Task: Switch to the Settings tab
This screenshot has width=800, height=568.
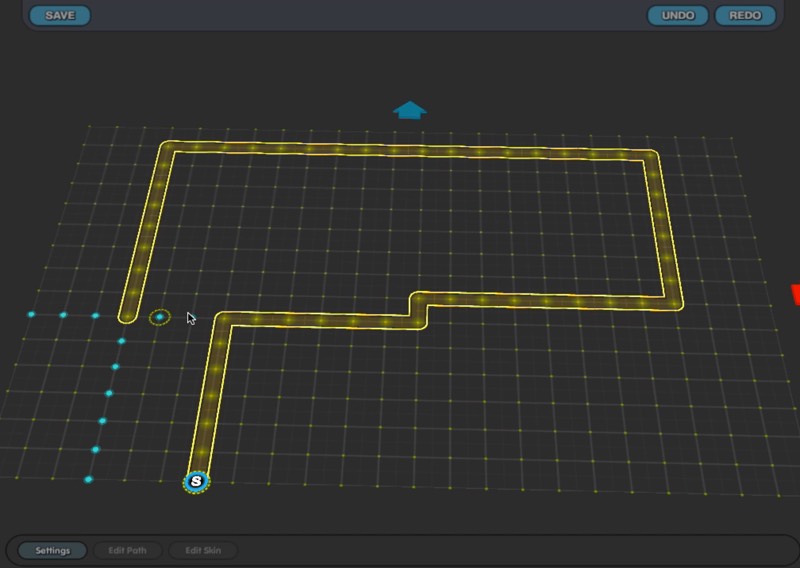Action: pyautogui.click(x=53, y=550)
